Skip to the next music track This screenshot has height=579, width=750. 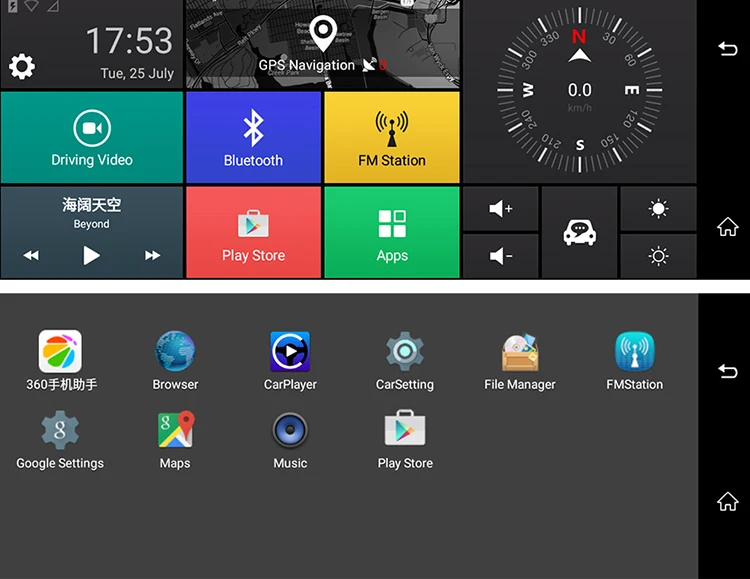point(152,255)
